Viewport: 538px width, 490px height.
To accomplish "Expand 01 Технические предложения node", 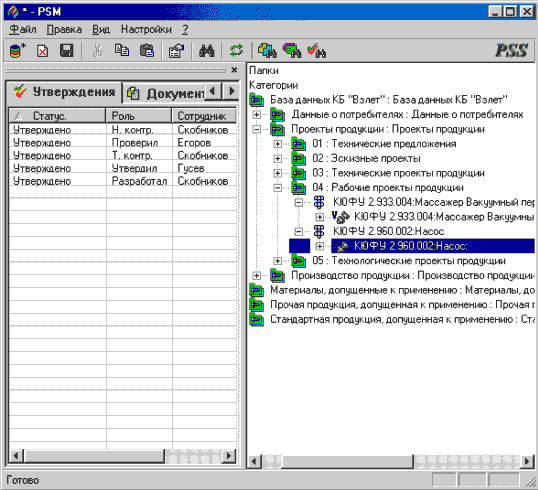I will pos(278,144).
